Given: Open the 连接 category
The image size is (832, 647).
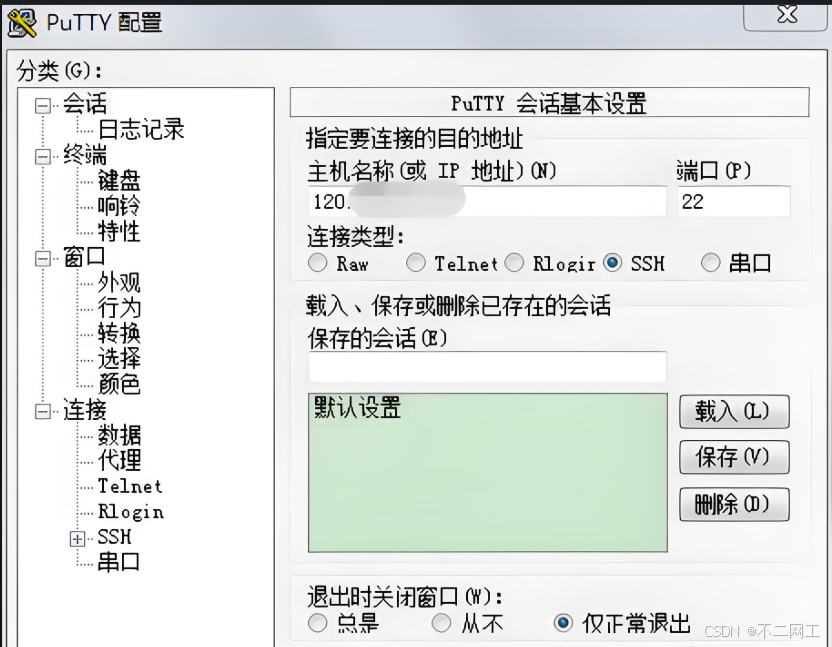Looking at the screenshot, I should (x=85, y=409).
